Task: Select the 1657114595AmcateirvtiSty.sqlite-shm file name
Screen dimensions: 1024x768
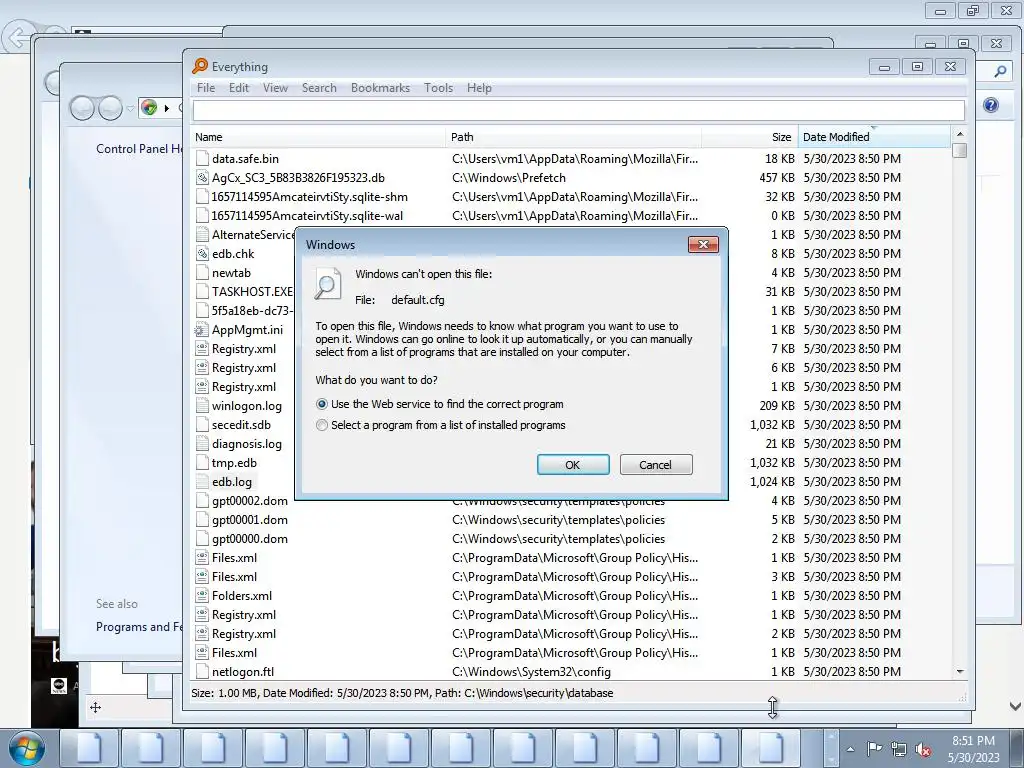Action: (x=310, y=197)
